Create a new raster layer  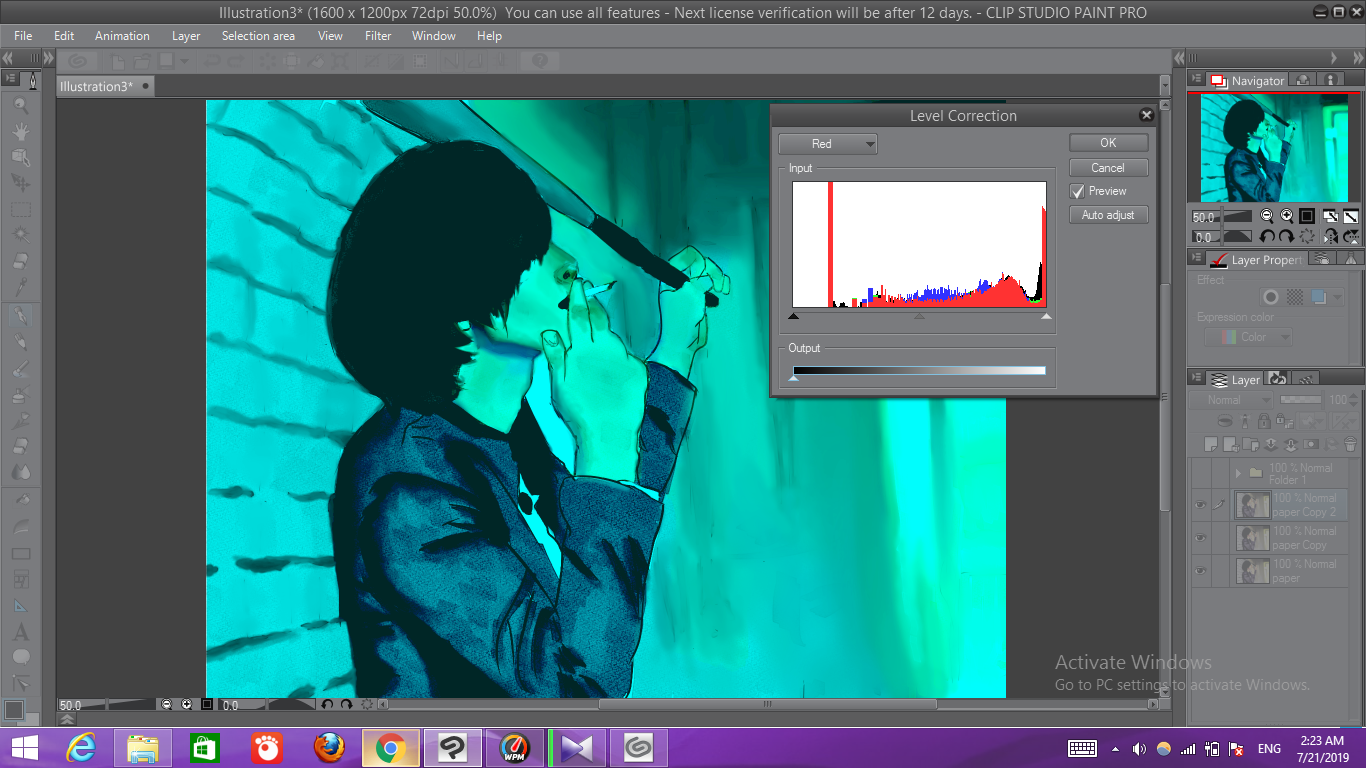tap(1211, 444)
